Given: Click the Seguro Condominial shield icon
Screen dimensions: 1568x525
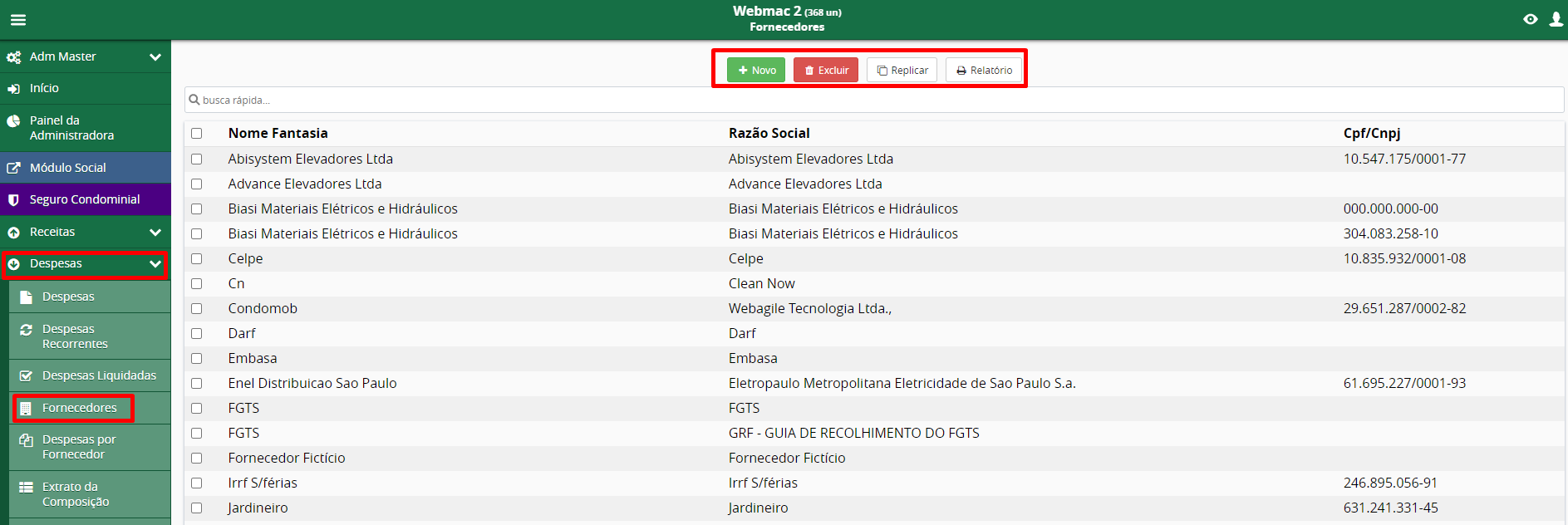Looking at the screenshot, I should tap(13, 200).
